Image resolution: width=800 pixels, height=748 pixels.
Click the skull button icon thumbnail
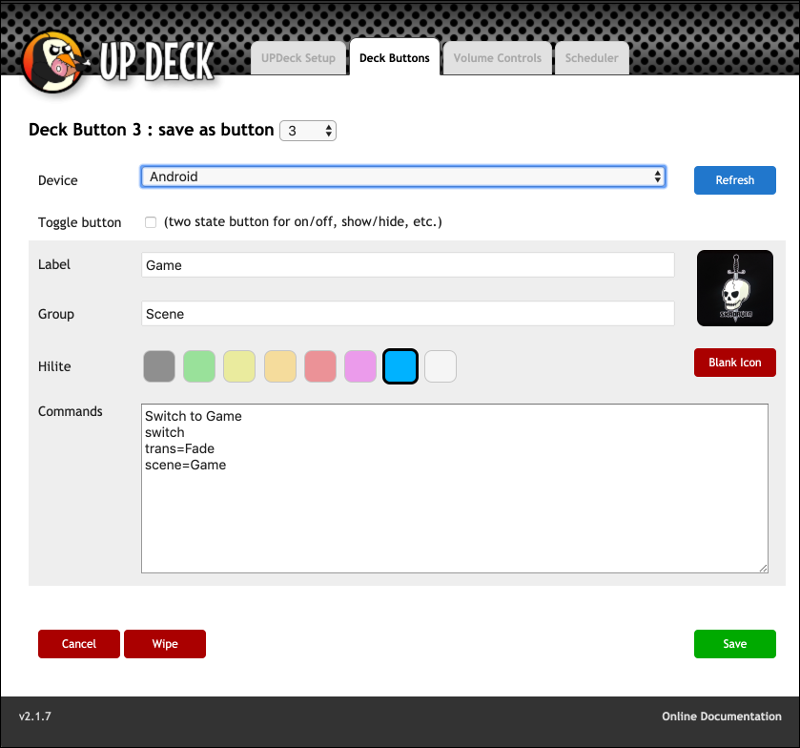pyautogui.click(x=734, y=288)
